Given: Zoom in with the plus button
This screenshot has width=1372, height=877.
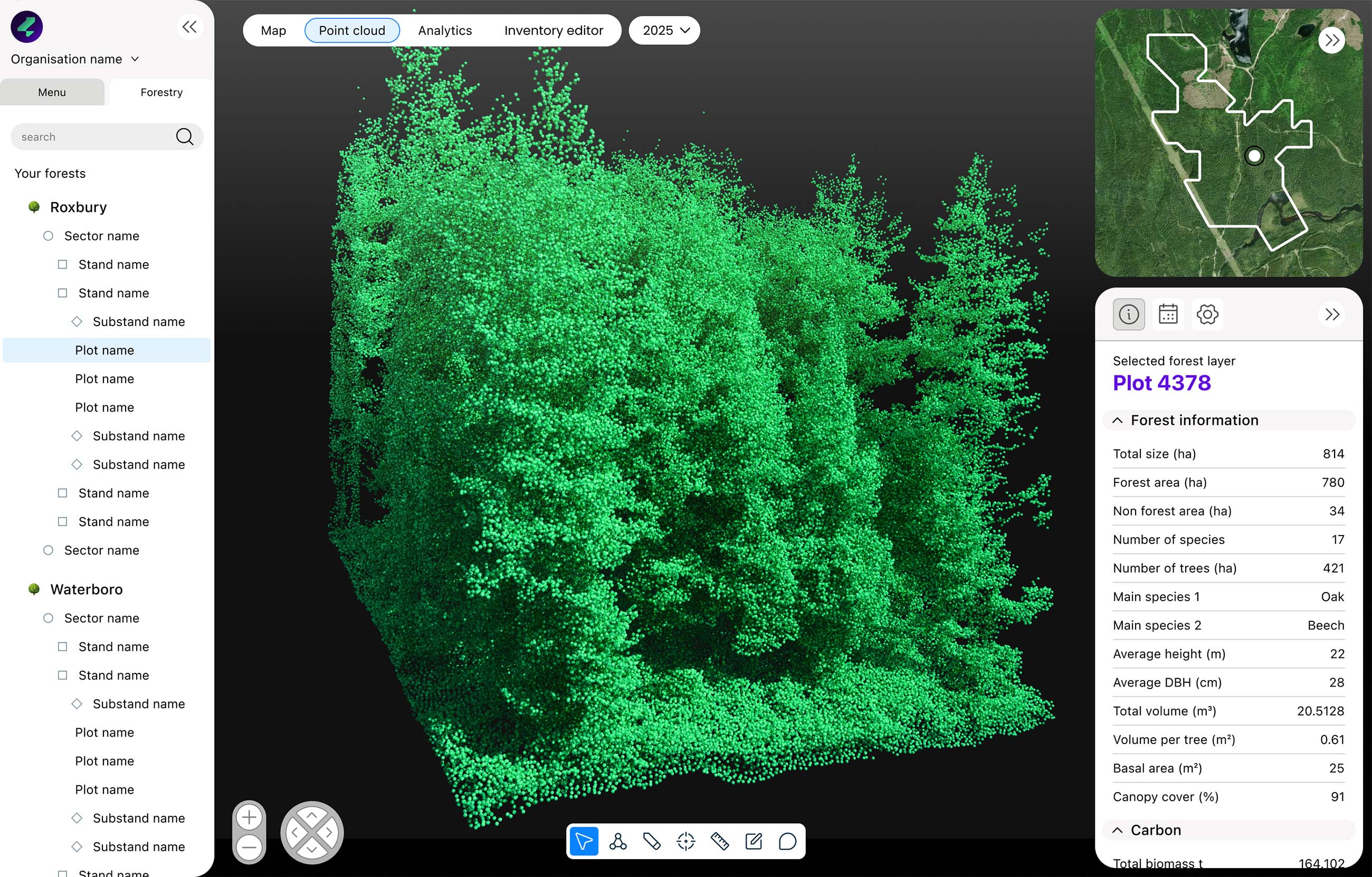Looking at the screenshot, I should 249,818.
